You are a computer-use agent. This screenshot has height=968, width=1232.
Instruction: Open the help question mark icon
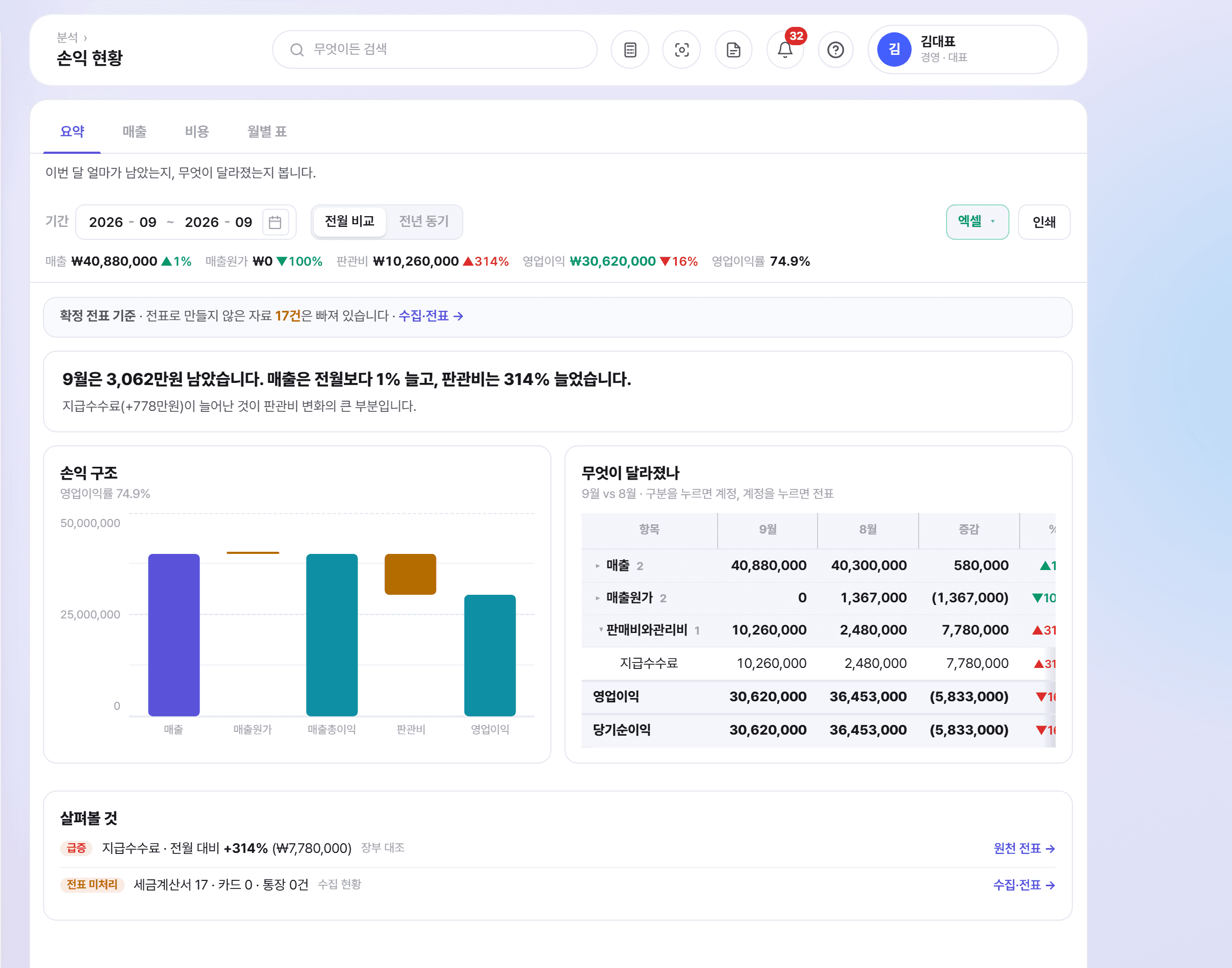pyautogui.click(x=835, y=50)
